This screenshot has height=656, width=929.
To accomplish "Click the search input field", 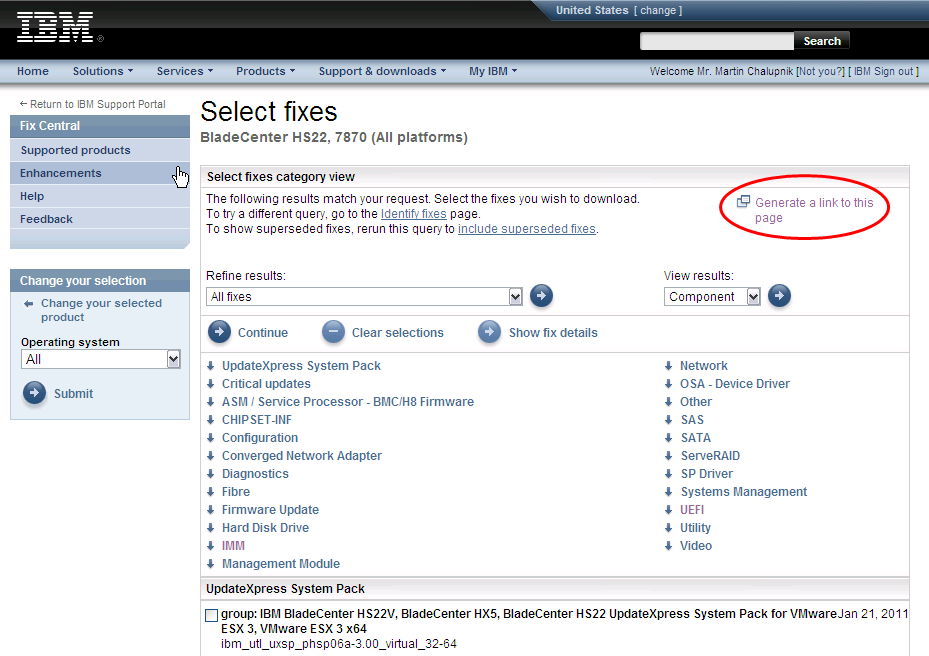I will coord(717,41).
